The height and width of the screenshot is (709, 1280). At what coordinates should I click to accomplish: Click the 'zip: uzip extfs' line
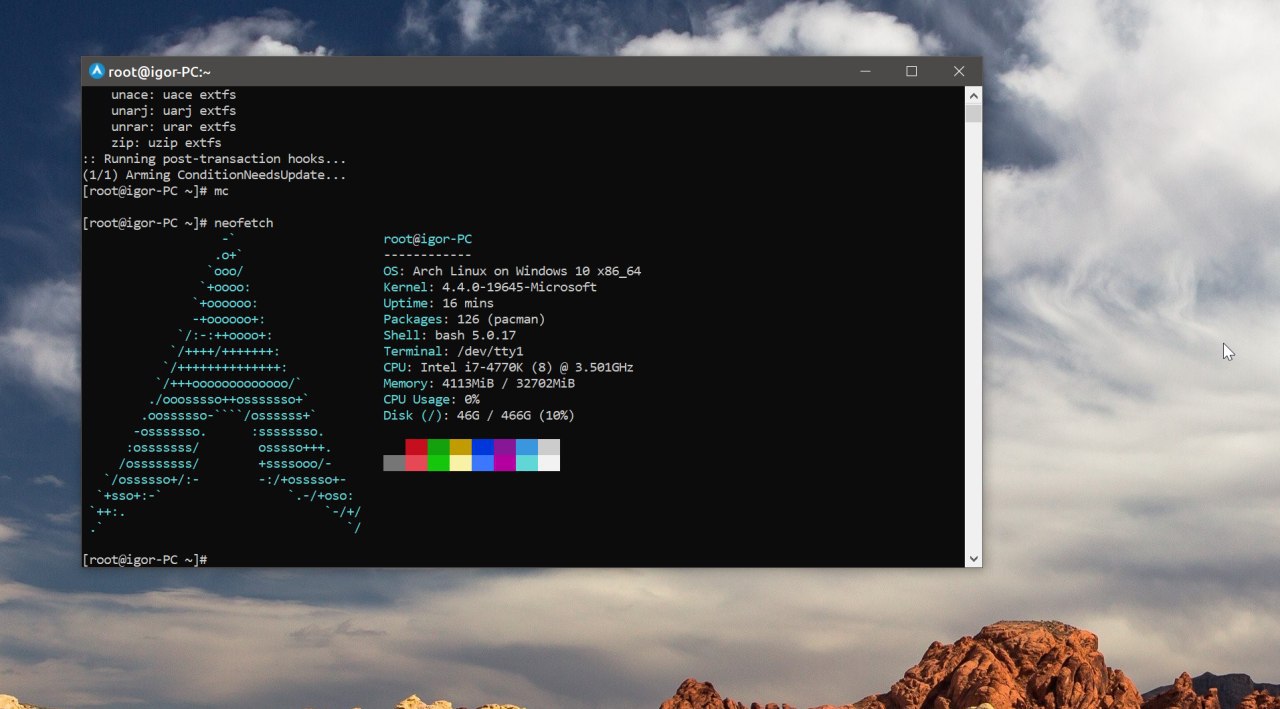[x=166, y=143]
